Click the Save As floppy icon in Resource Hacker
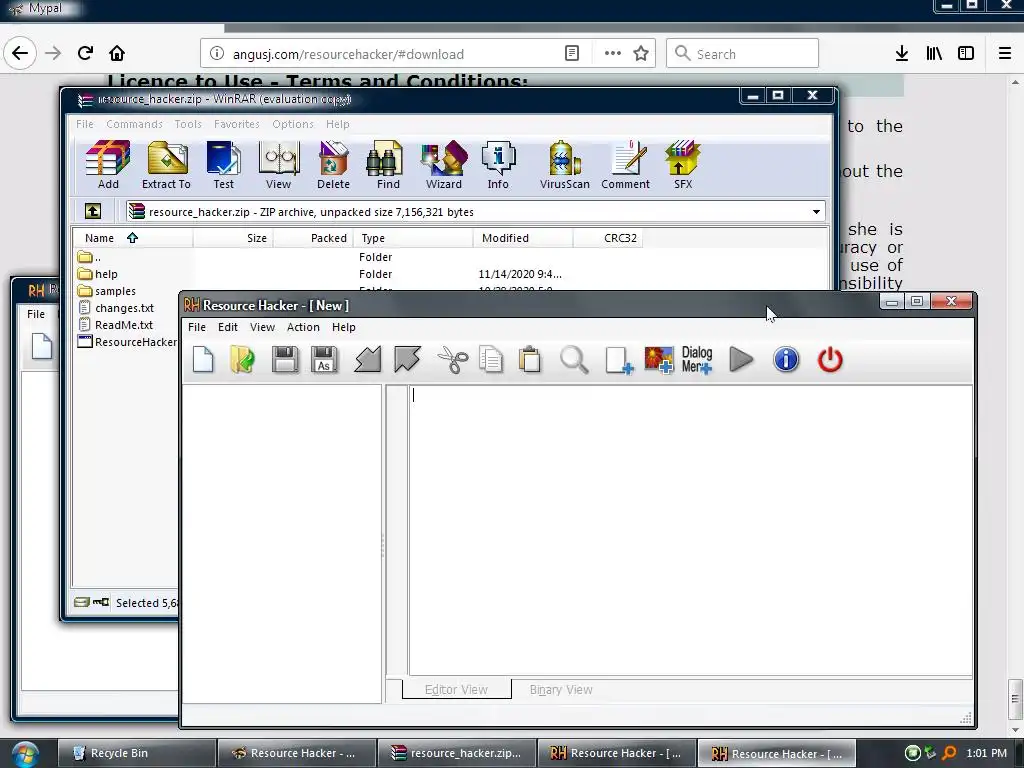 click(x=324, y=360)
